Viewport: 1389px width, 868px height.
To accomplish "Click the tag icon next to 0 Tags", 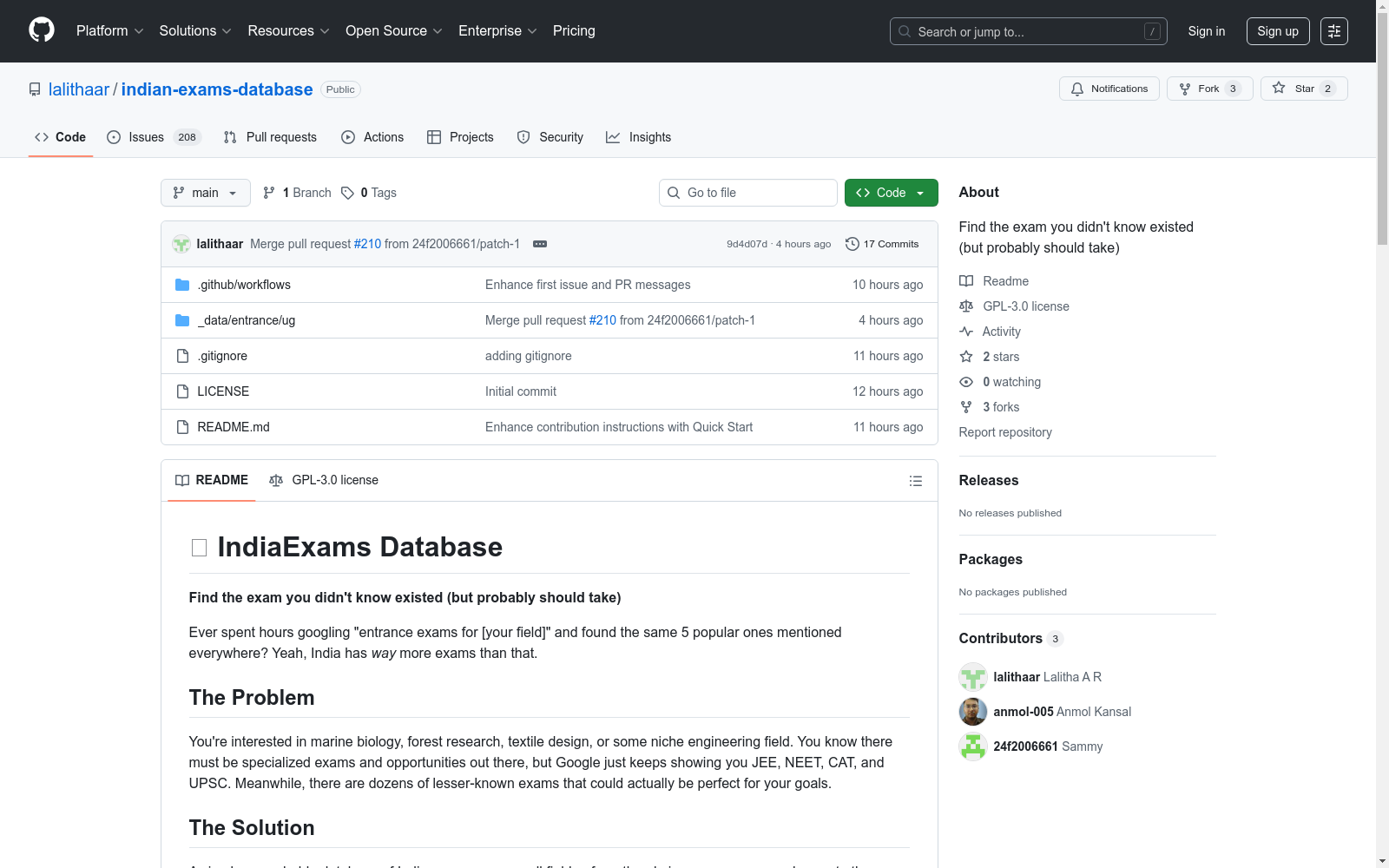I will coord(347,193).
